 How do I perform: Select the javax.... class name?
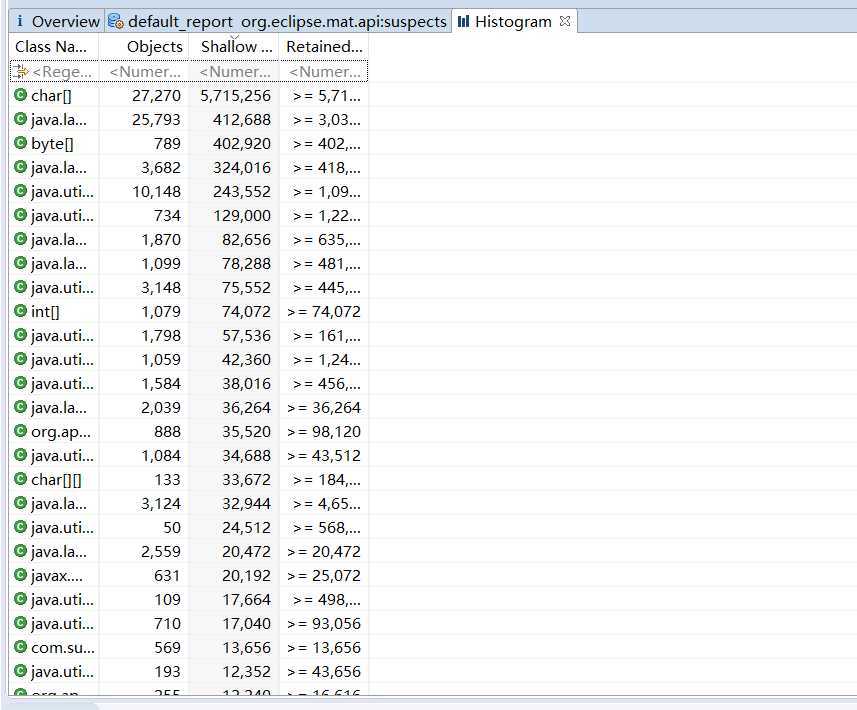tap(57, 576)
